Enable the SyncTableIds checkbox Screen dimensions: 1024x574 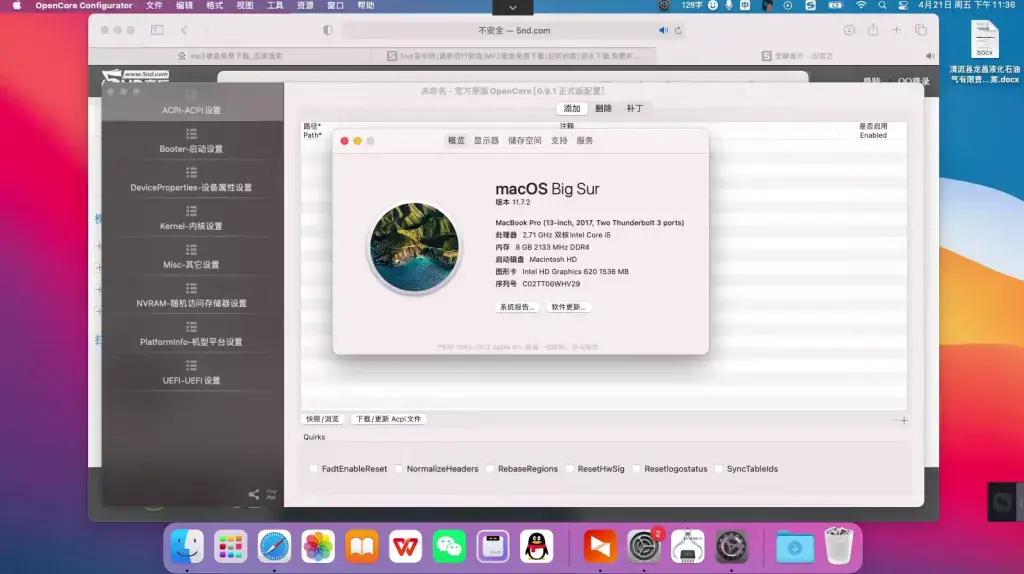pos(719,469)
